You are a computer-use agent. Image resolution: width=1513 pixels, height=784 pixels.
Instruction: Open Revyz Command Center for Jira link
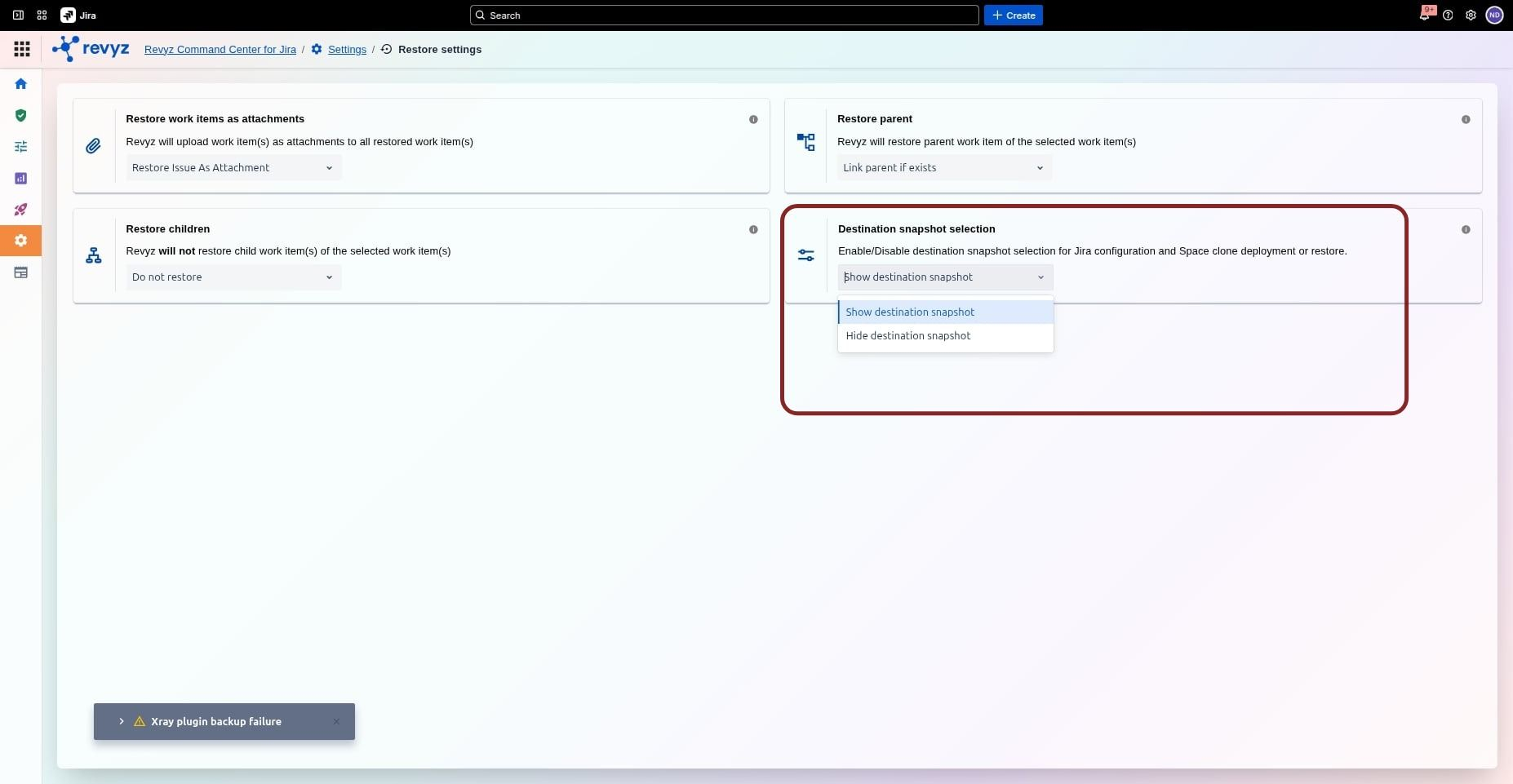click(x=220, y=50)
